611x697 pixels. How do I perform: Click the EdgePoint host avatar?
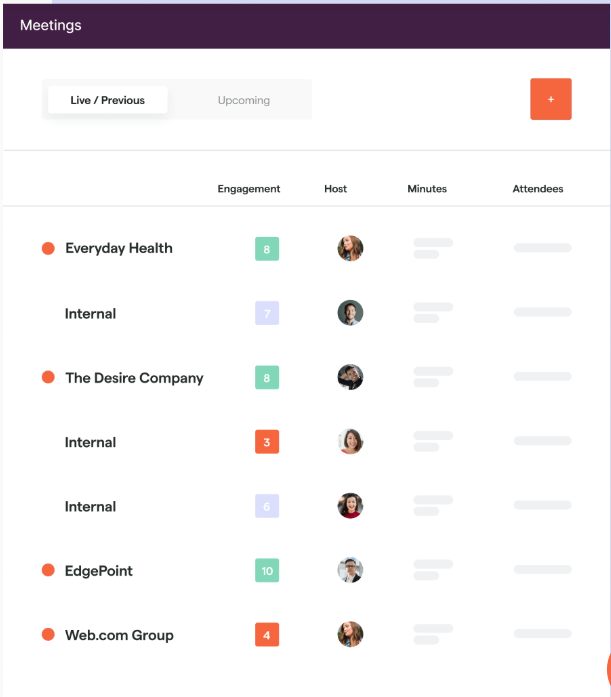(350, 570)
